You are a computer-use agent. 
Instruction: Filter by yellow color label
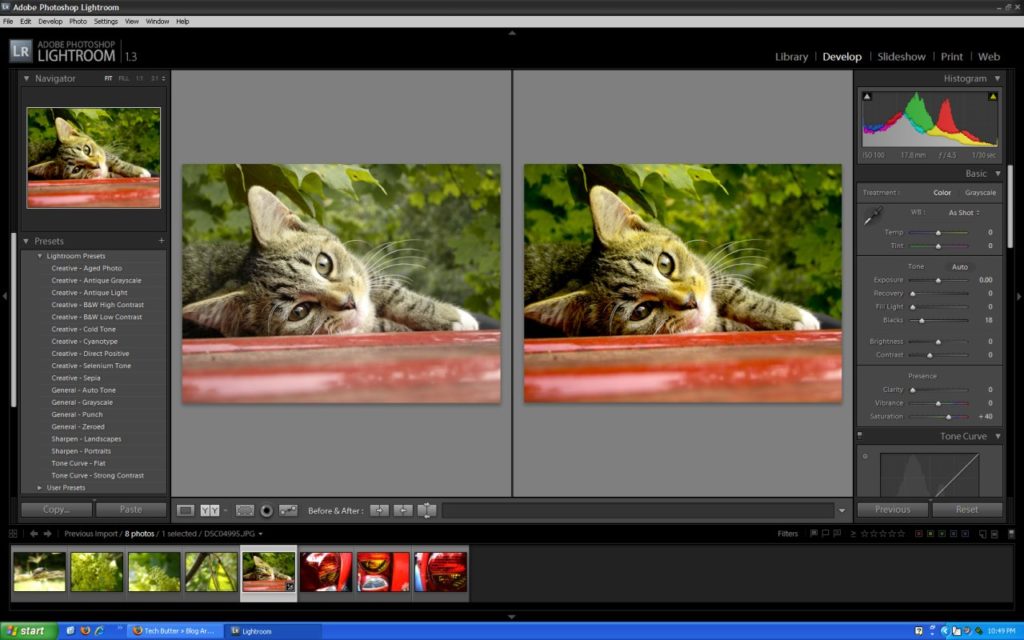click(x=931, y=534)
